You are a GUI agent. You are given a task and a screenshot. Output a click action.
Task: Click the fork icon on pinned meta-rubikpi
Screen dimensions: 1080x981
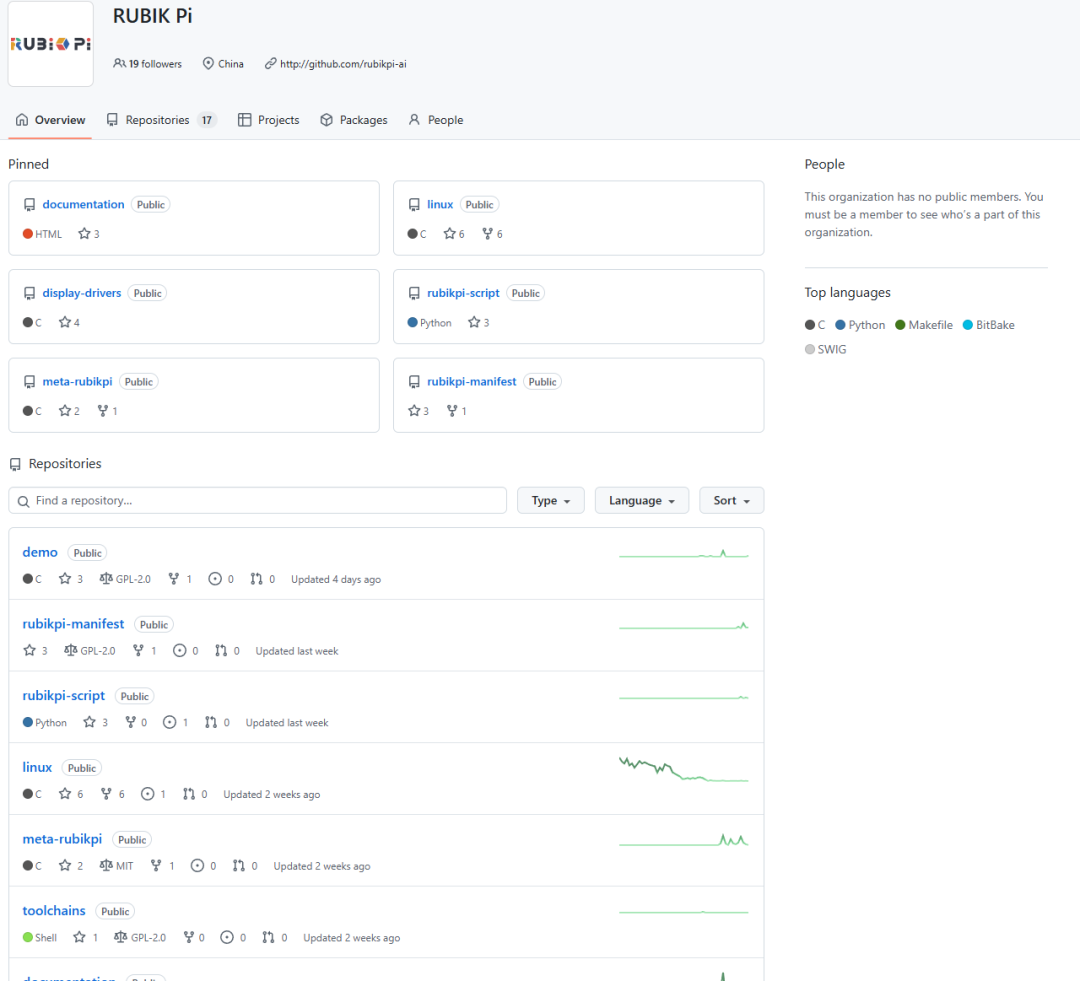pos(103,411)
